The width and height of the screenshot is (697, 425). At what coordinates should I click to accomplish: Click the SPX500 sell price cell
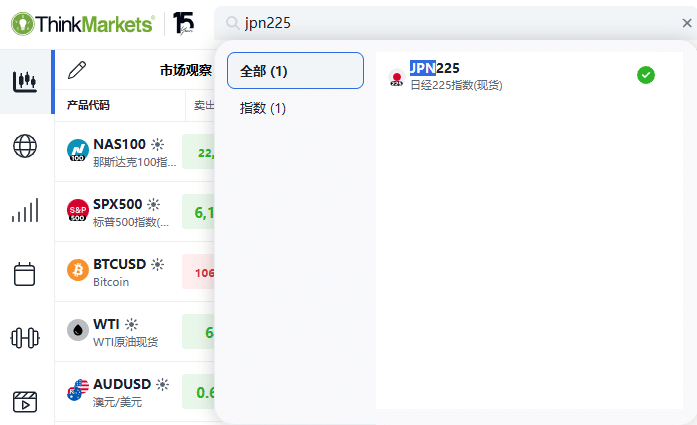pos(198,212)
